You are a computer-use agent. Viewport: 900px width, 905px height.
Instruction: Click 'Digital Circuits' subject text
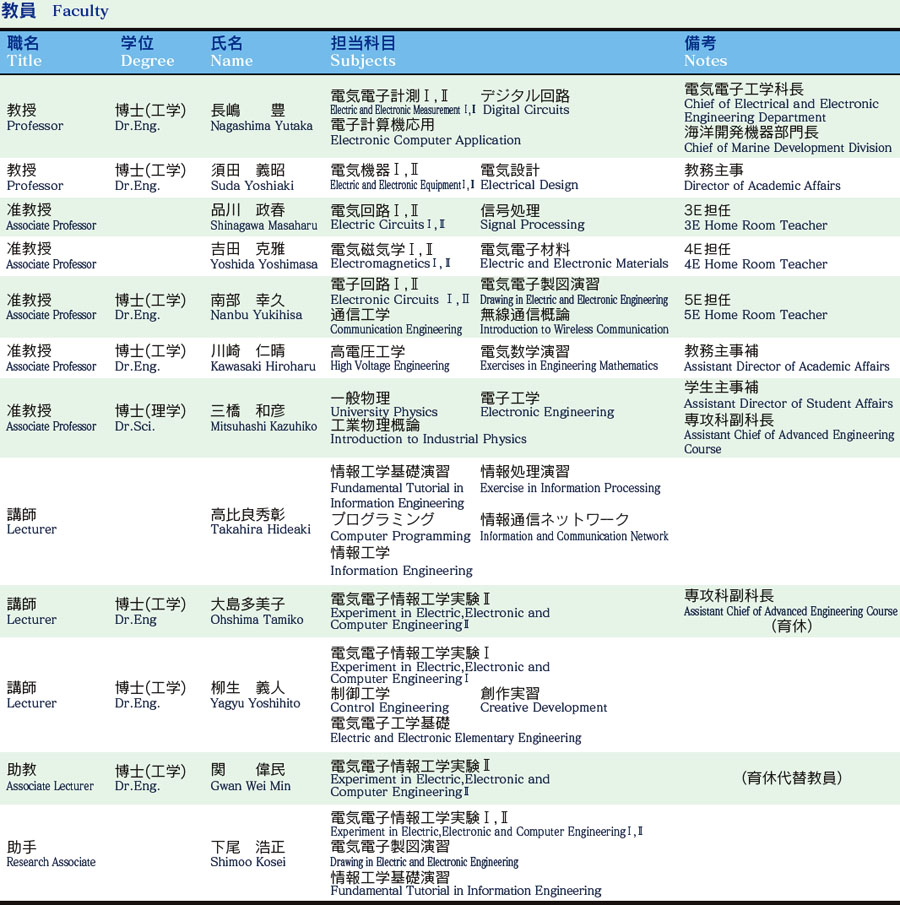click(526, 110)
